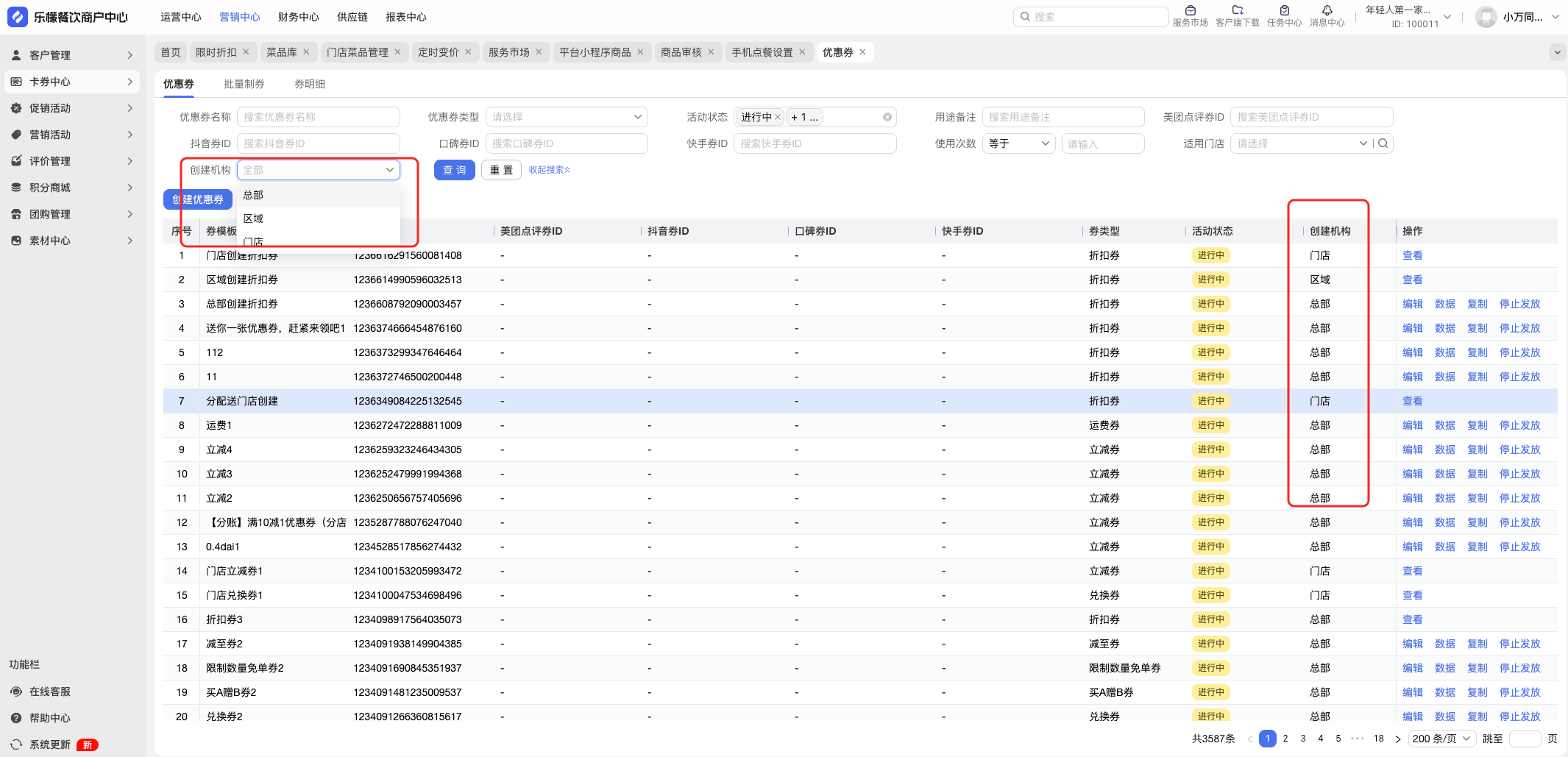Open the 任务中心 icon
This screenshot has height=757, width=1568.
(1284, 11)
